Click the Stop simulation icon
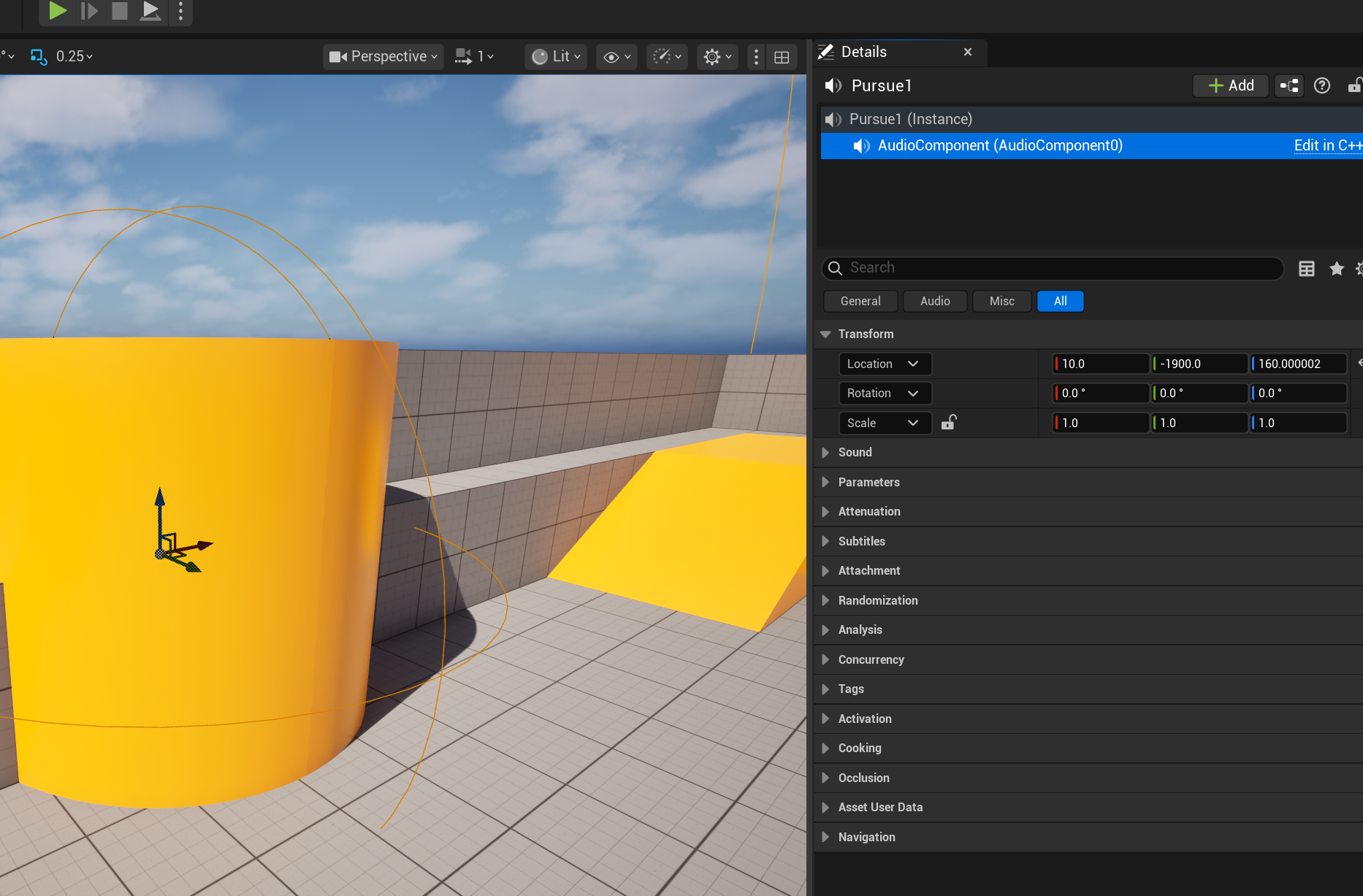The height and width of the screenshot is (896, 1363). coord(120,11)
